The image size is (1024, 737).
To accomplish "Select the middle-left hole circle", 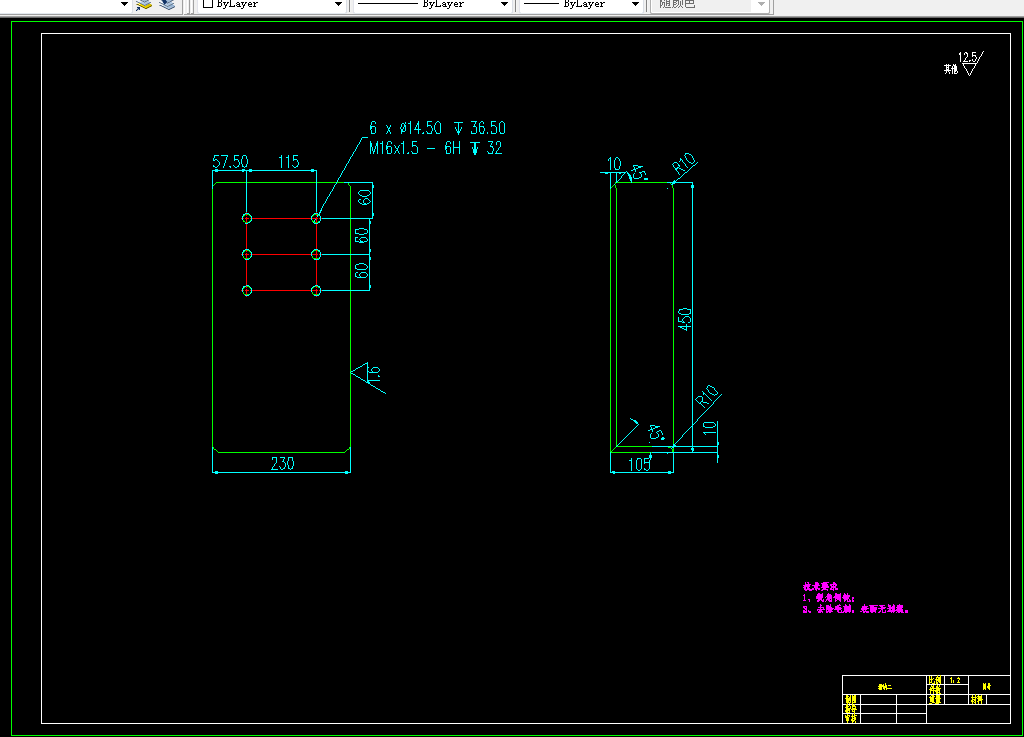I will click(x=247, y=255).
